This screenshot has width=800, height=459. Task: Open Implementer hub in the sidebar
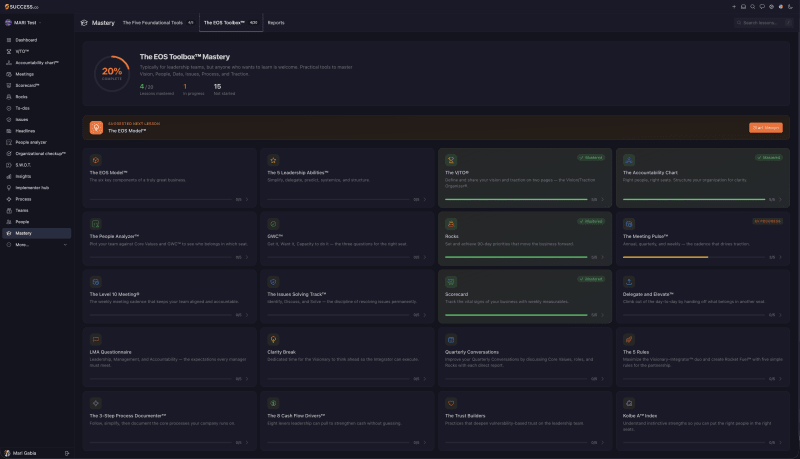[36, 188]
